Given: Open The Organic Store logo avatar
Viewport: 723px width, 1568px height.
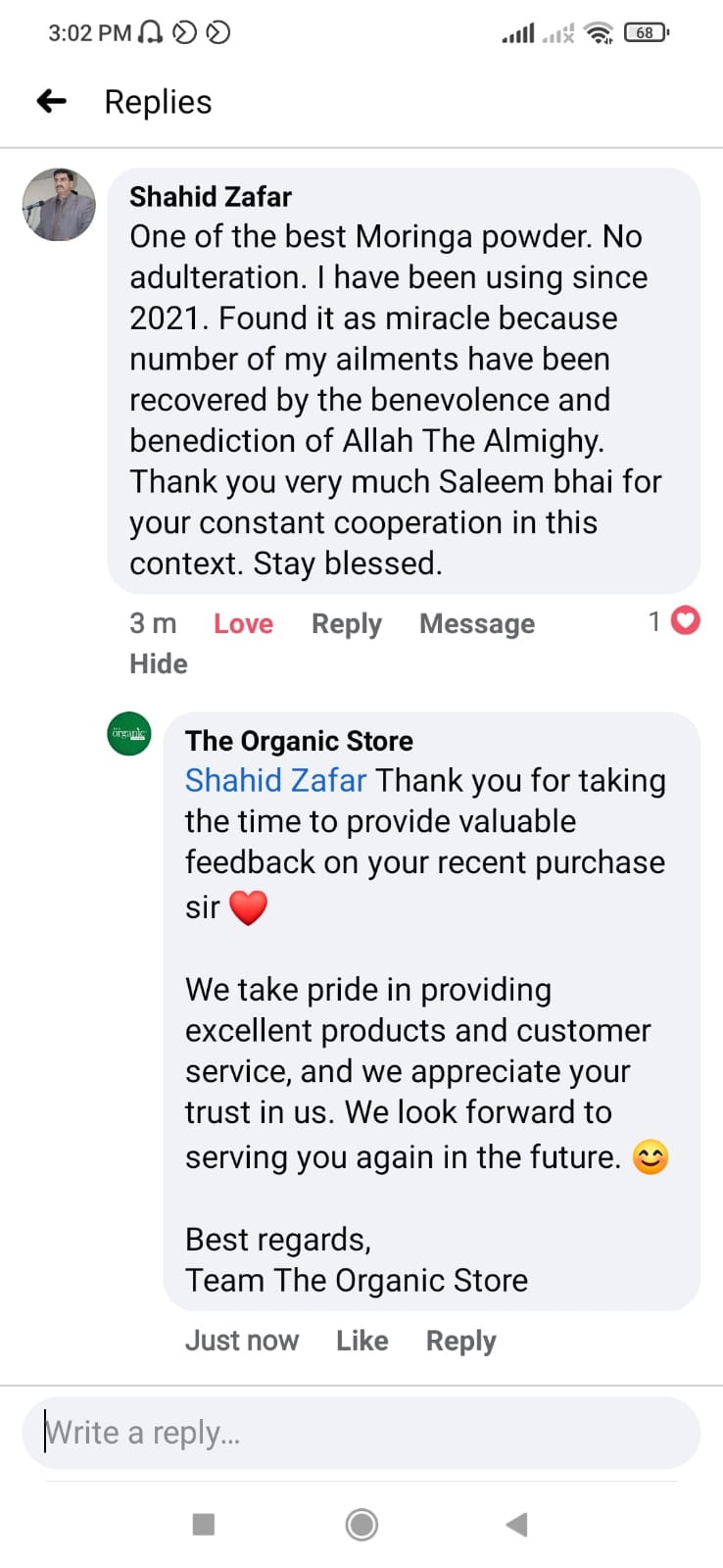Looking at the screenshot, I should click(129, 734).
